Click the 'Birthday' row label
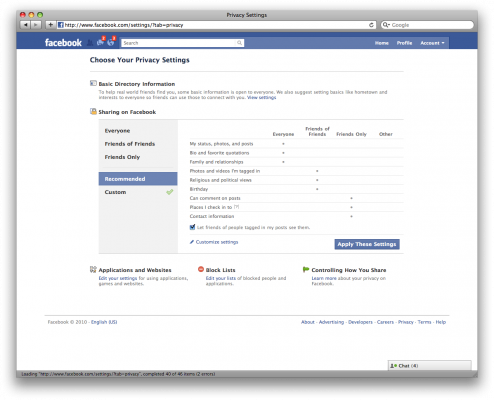Viewport: 494px width, 400px height. 199,189
